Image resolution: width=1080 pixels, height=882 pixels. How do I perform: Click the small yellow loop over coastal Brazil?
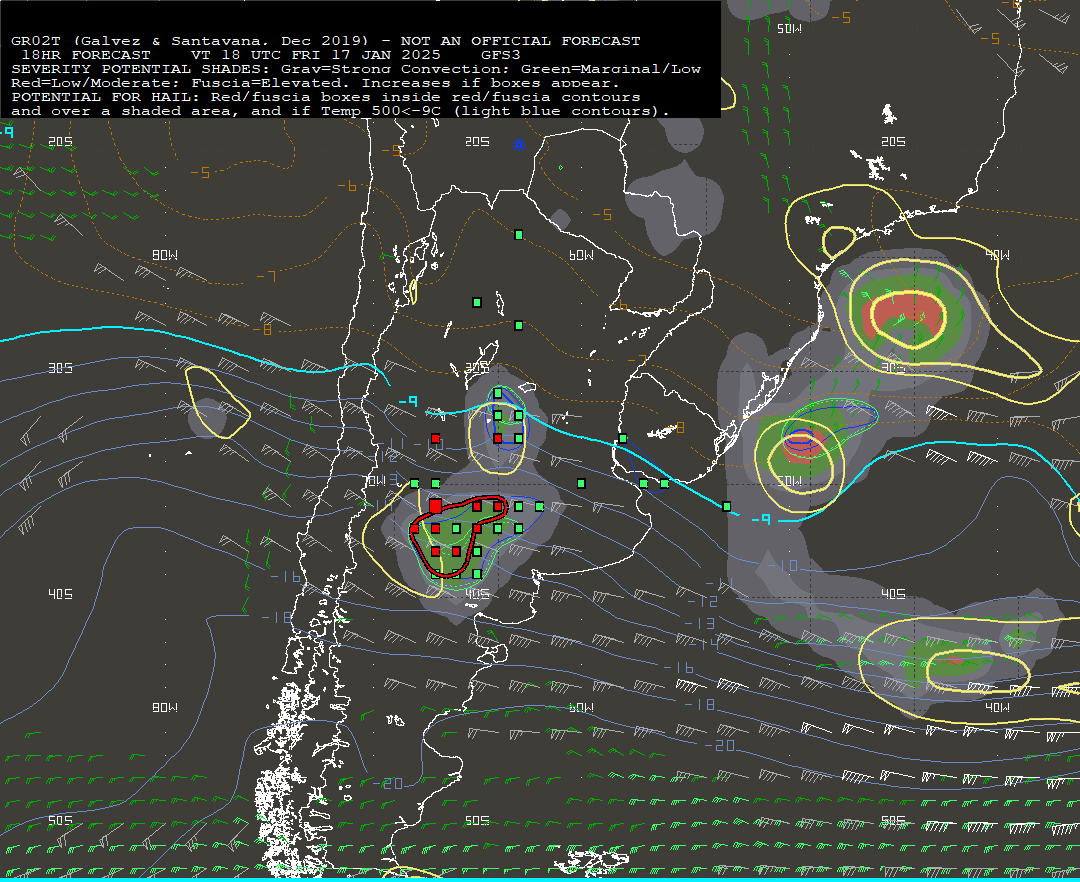click(838, 244)
